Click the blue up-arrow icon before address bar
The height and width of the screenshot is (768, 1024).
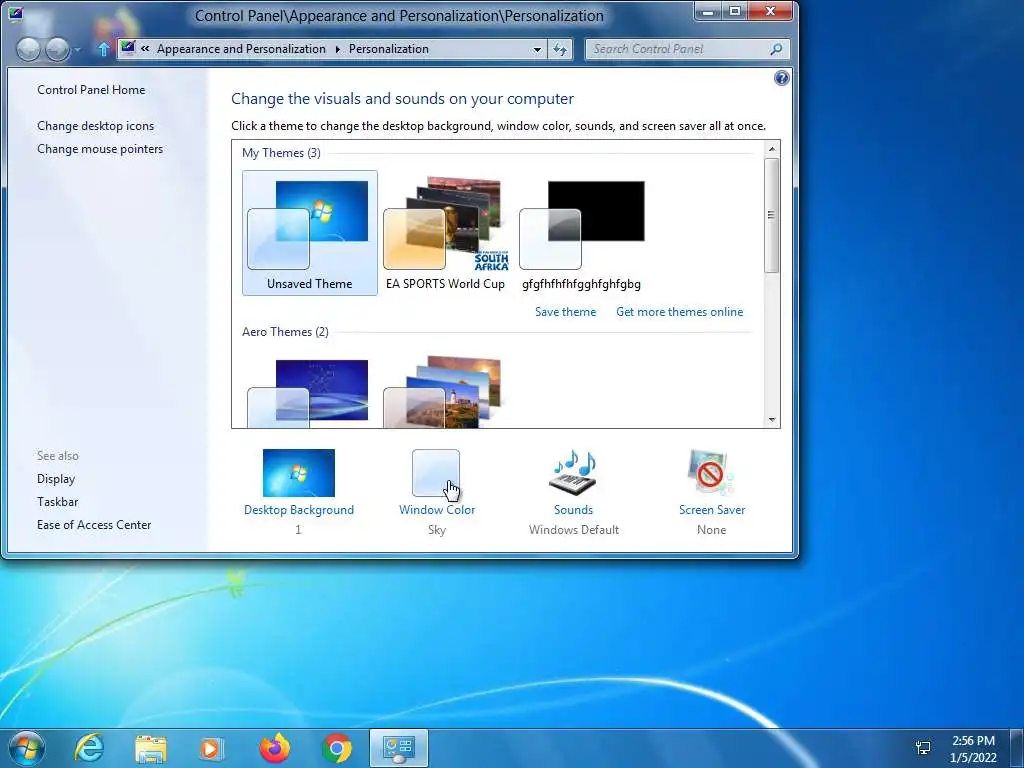103,49
